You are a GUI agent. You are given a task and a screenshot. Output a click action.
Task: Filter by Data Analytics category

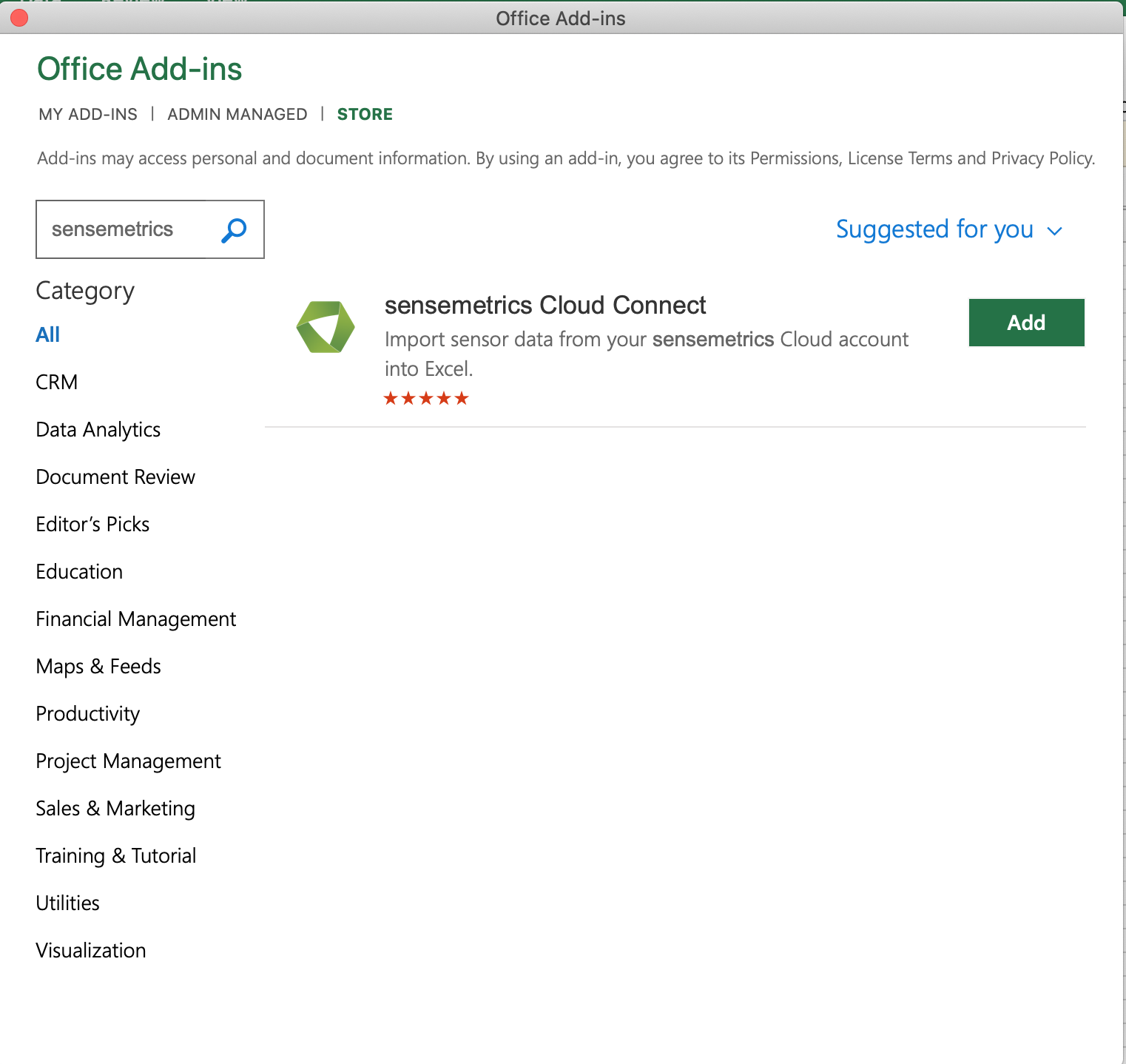98,429
